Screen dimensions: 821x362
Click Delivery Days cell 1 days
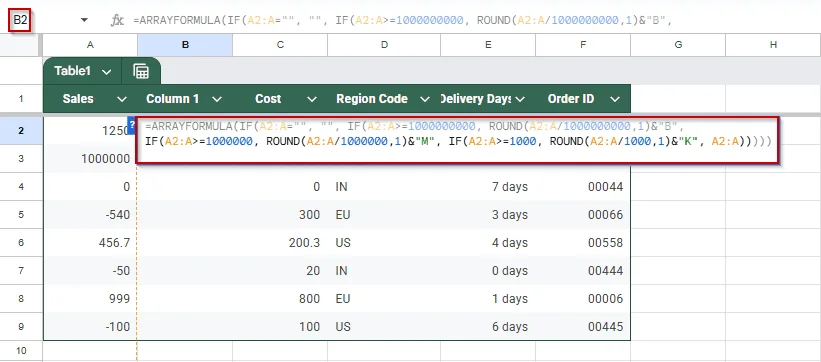point(488,299)
